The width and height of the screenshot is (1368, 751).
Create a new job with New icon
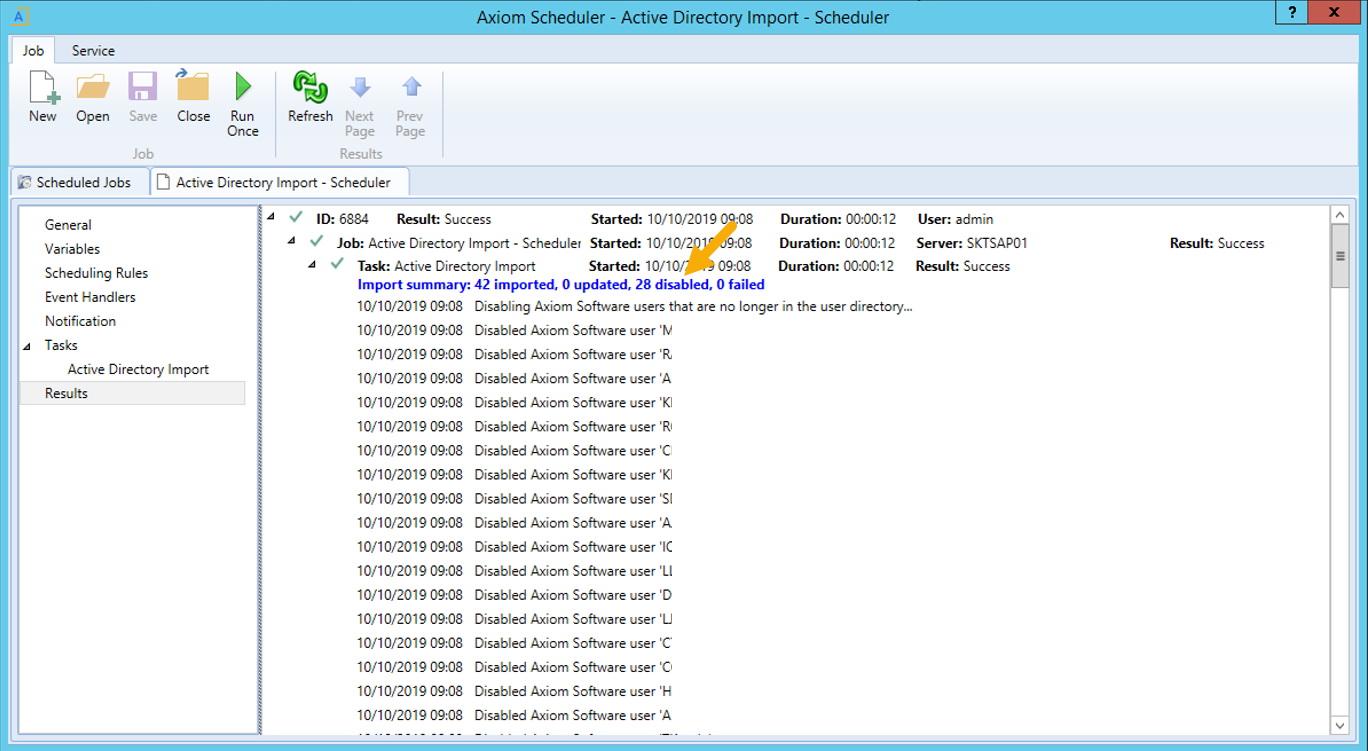click(x=43, y=97)
